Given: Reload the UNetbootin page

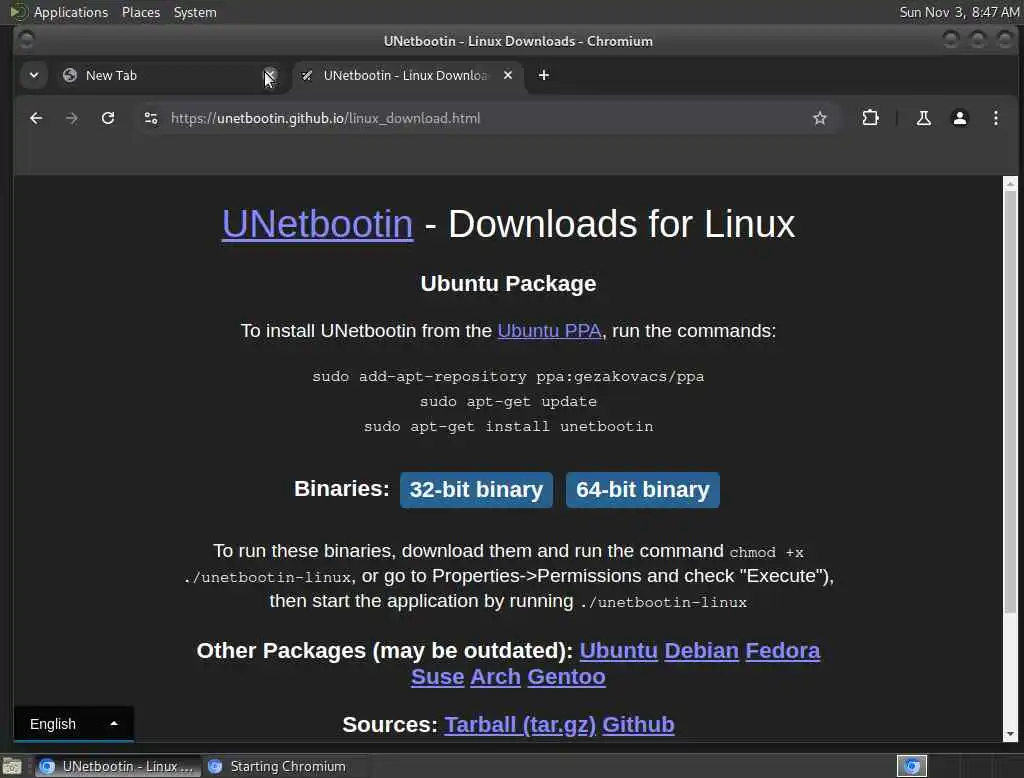Looking at the screenshot, I should (x=108, y=118).
